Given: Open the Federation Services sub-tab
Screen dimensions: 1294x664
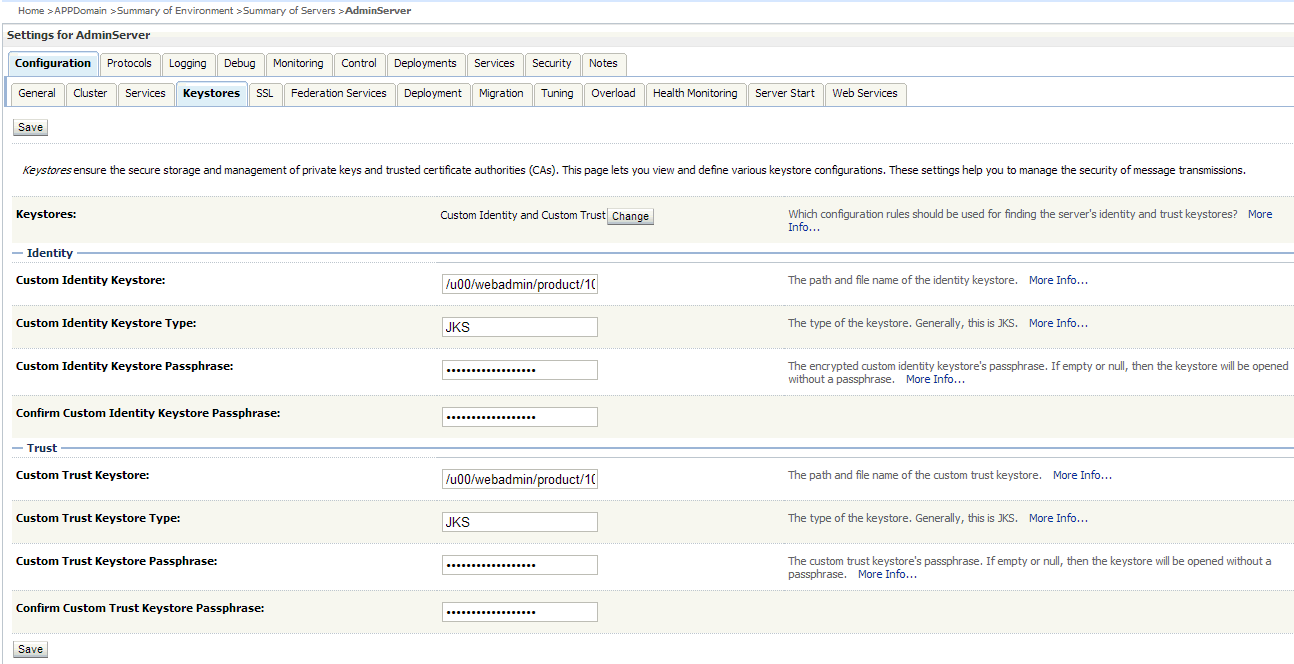Looking at the screenshot, I should click(339, 93).
